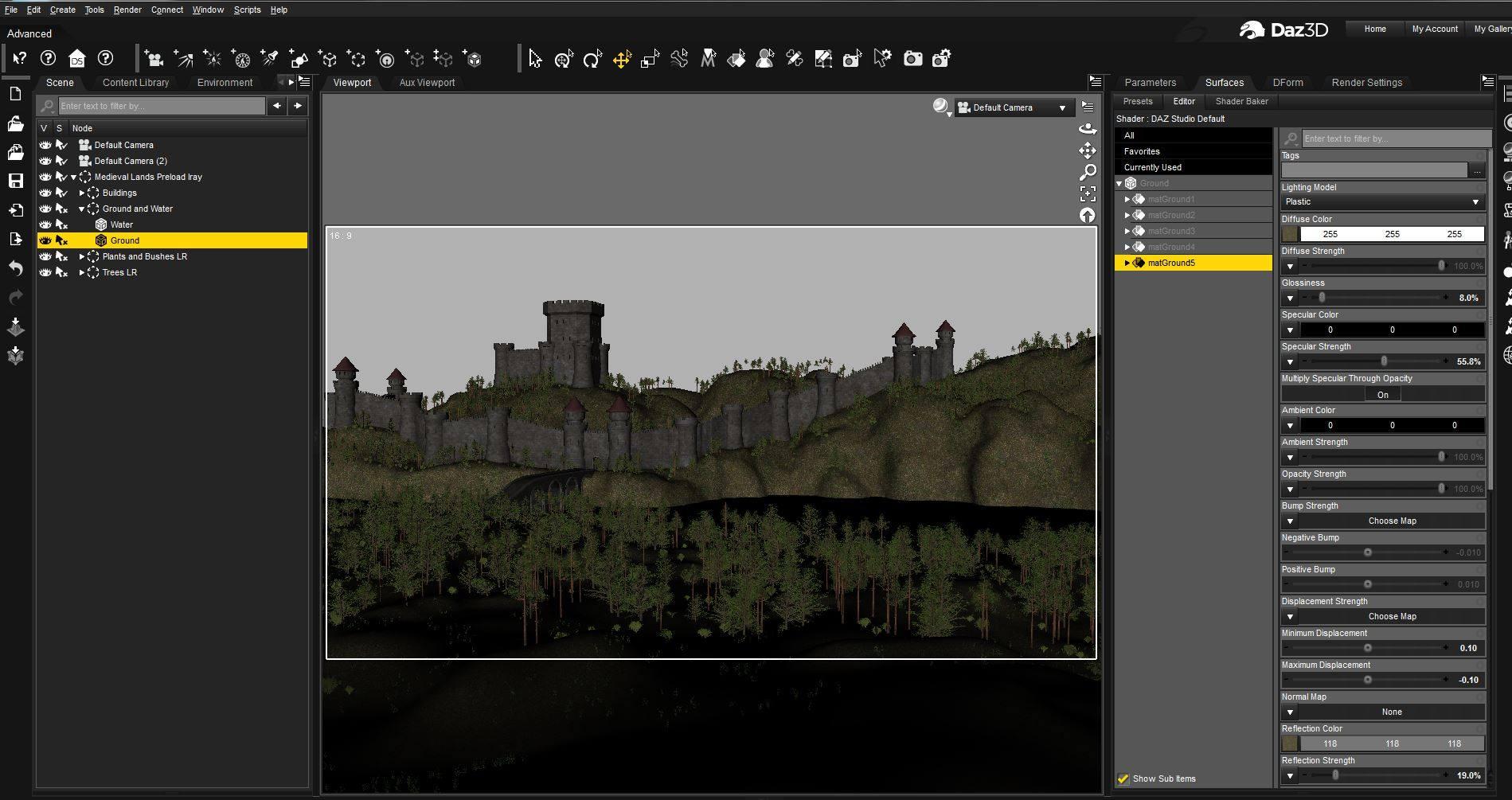This screenshot has height=800, width=1512.
Task: Activate the Rotate tool in toolbar
Action: [x=592, y=59]
